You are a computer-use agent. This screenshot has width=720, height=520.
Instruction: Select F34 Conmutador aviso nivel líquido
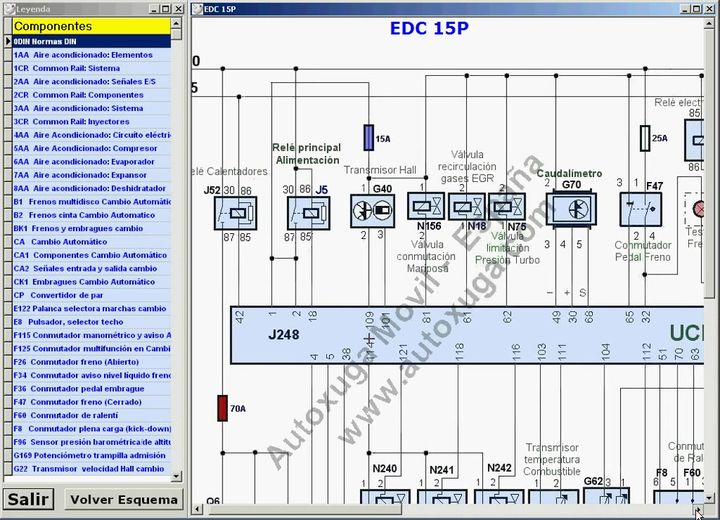coord(92,374)
